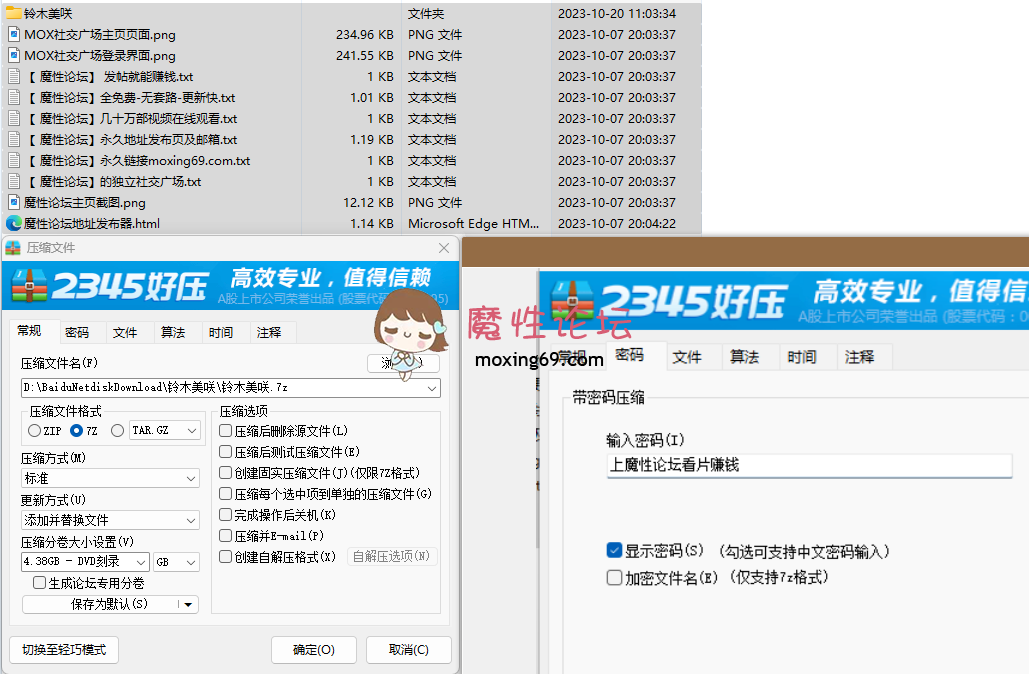Click the 输入密码 text field
1029x674 pixels.
[808, 465]
